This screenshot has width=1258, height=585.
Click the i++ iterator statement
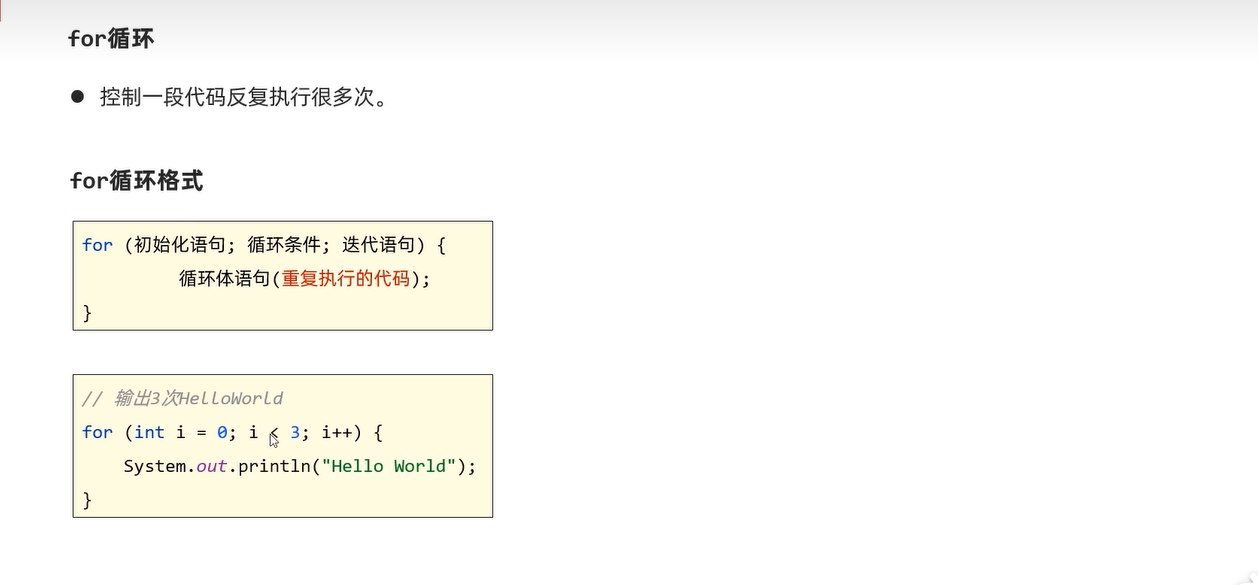[x=337, y=432]
